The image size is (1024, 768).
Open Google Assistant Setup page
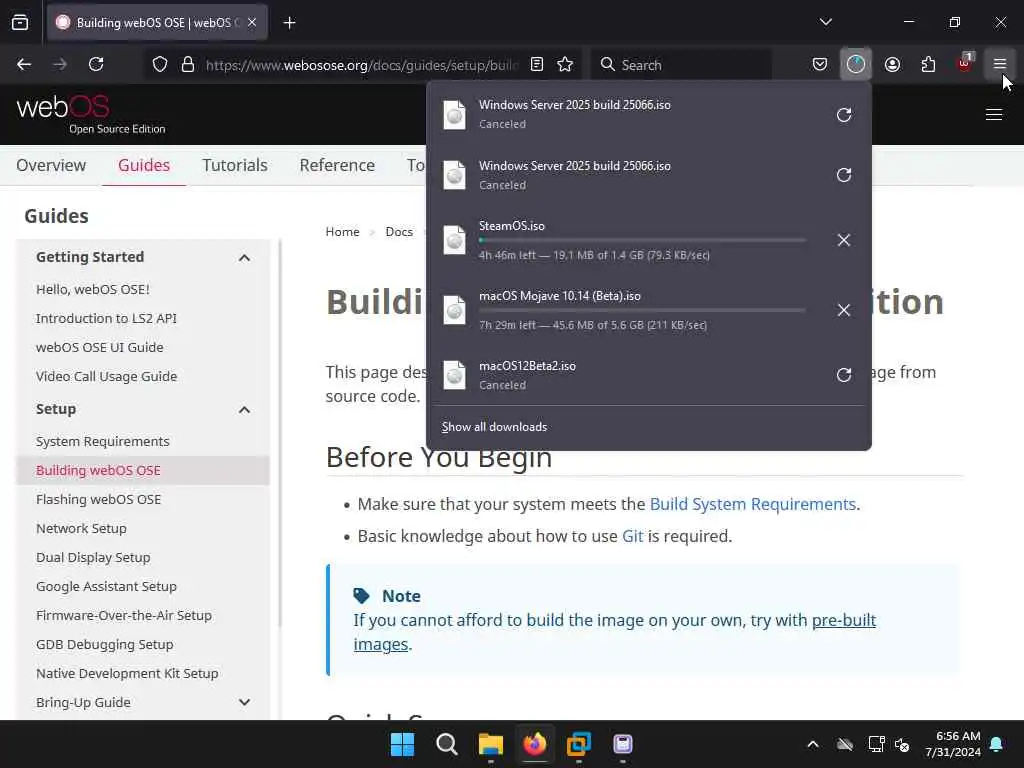pos(106,586)
